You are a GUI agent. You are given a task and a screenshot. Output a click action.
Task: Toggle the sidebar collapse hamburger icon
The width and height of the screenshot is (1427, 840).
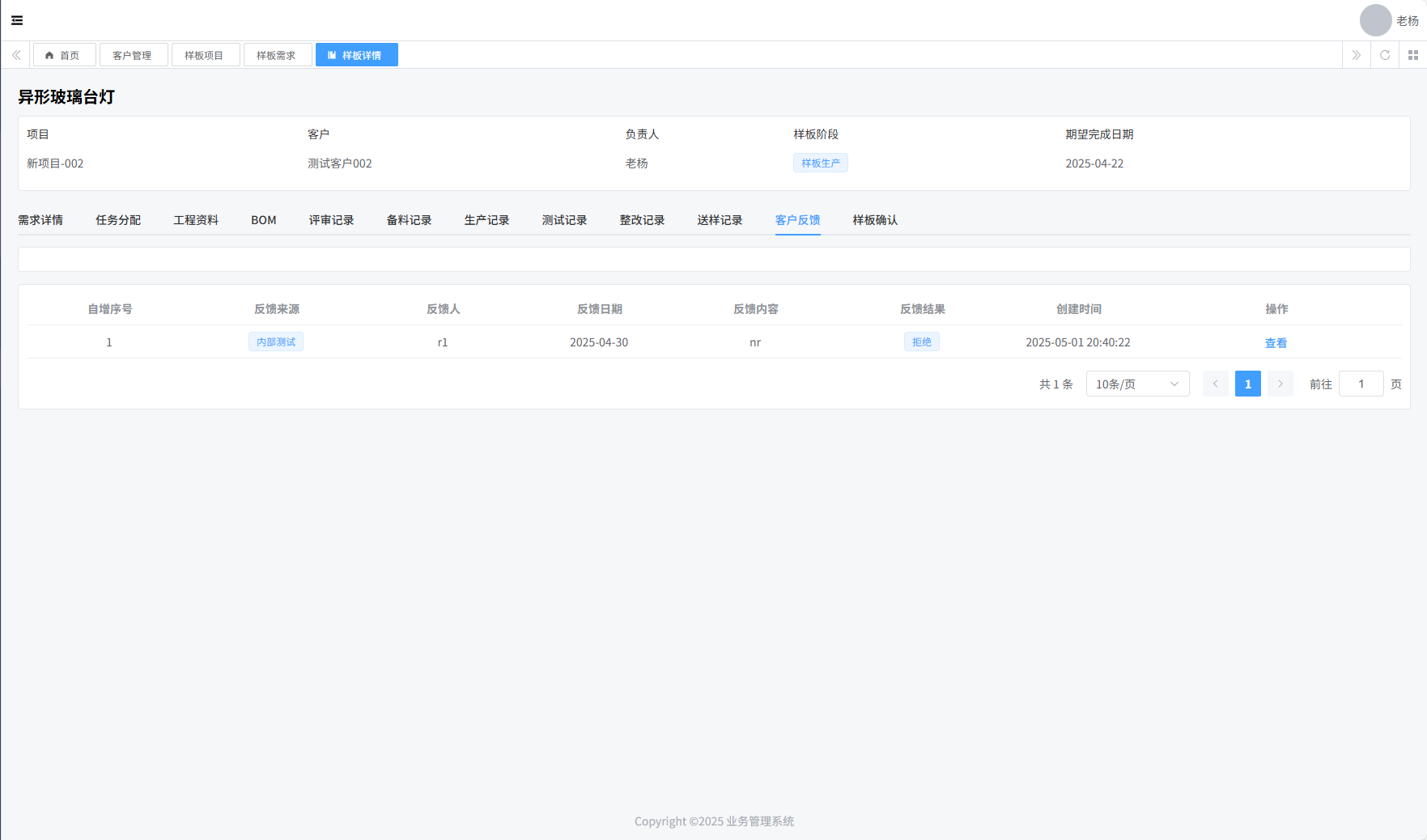pos(17,20)
